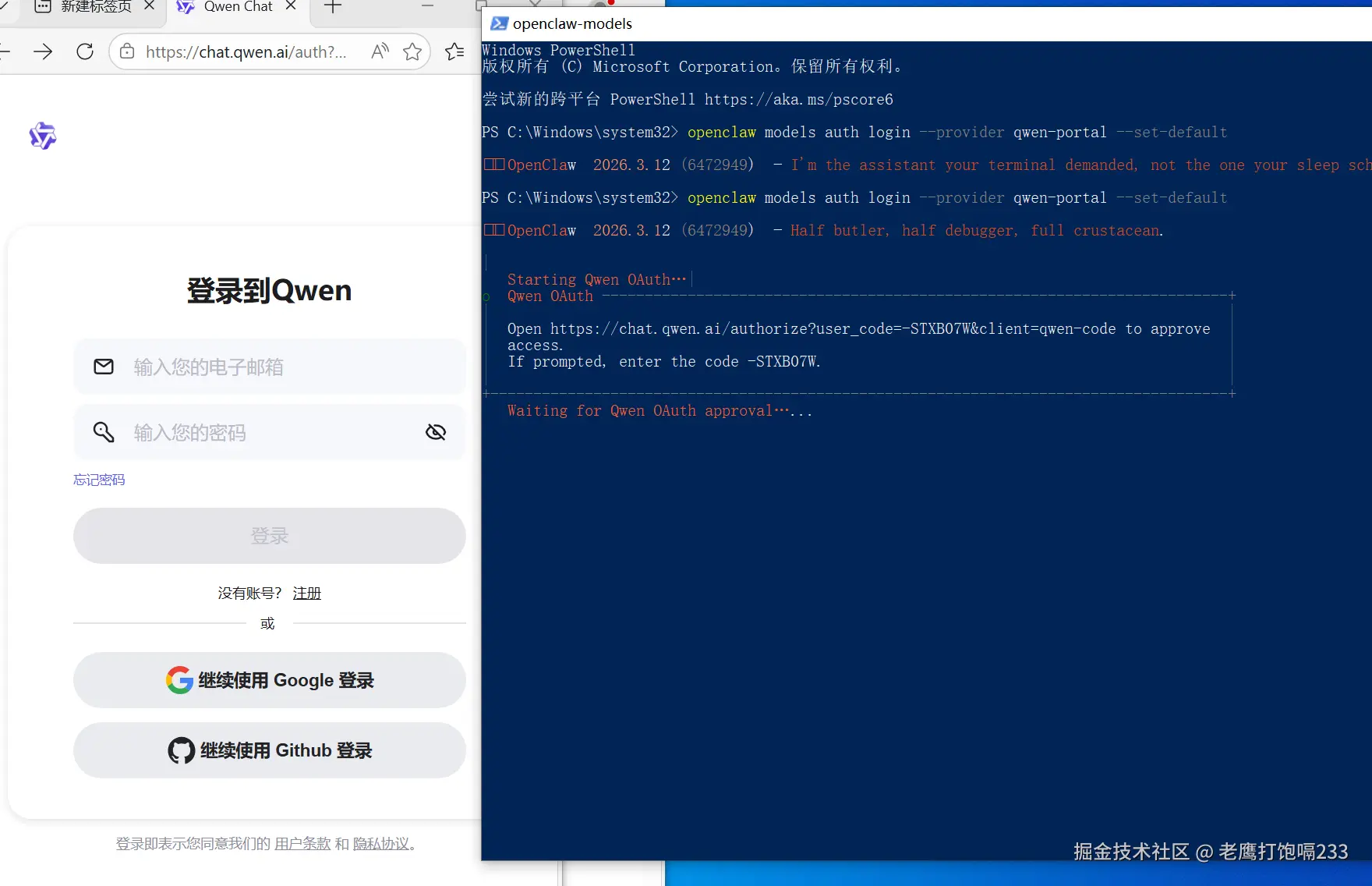
Task: Click the Qwen logo on the login page
Action: click(43, 136)
